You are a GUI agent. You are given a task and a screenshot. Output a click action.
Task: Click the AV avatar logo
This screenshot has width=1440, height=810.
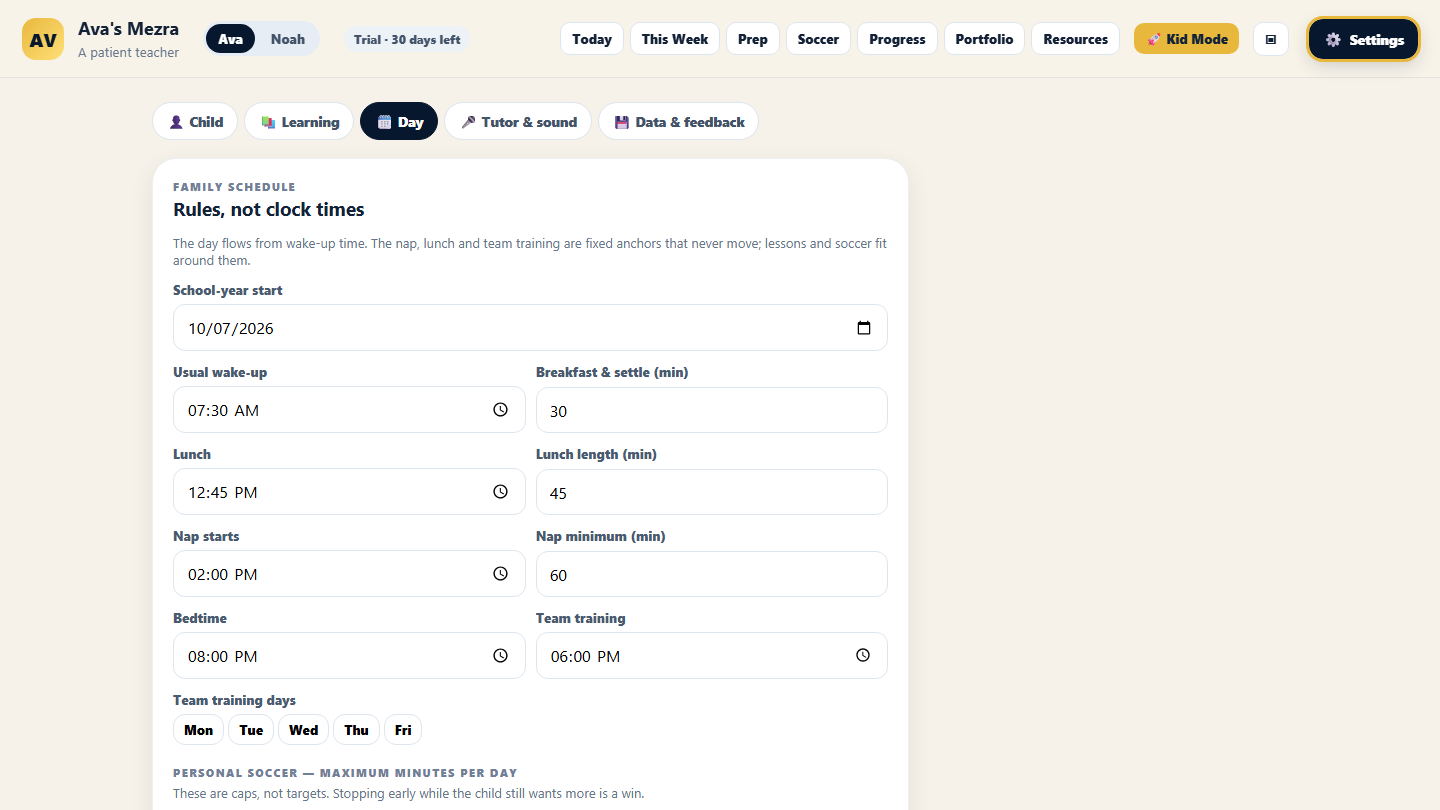[43, 39]
